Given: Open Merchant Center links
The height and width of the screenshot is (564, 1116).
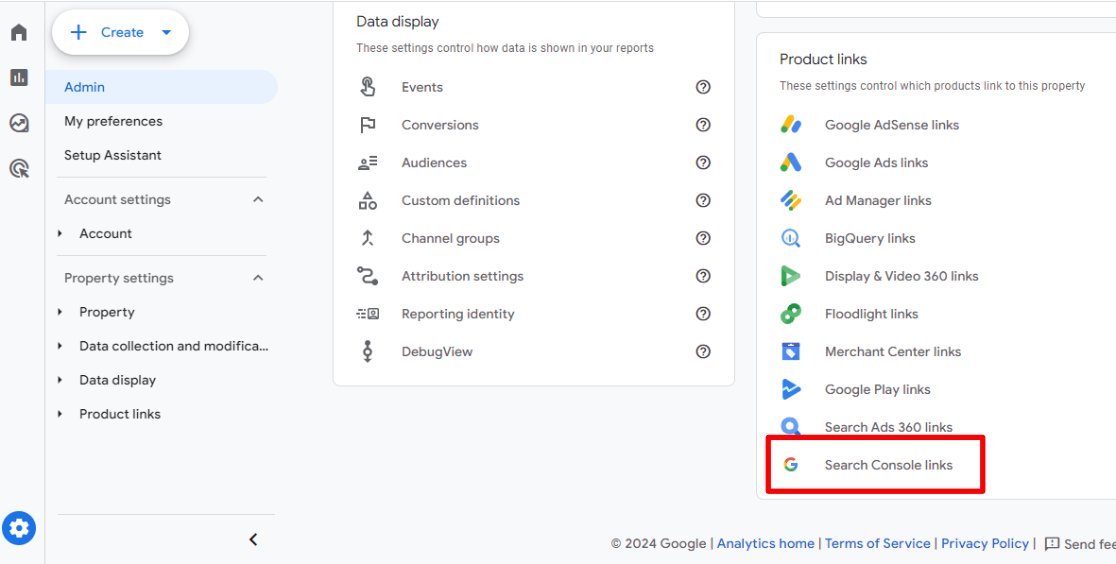Looking at the screenshot, I should 893,351.
